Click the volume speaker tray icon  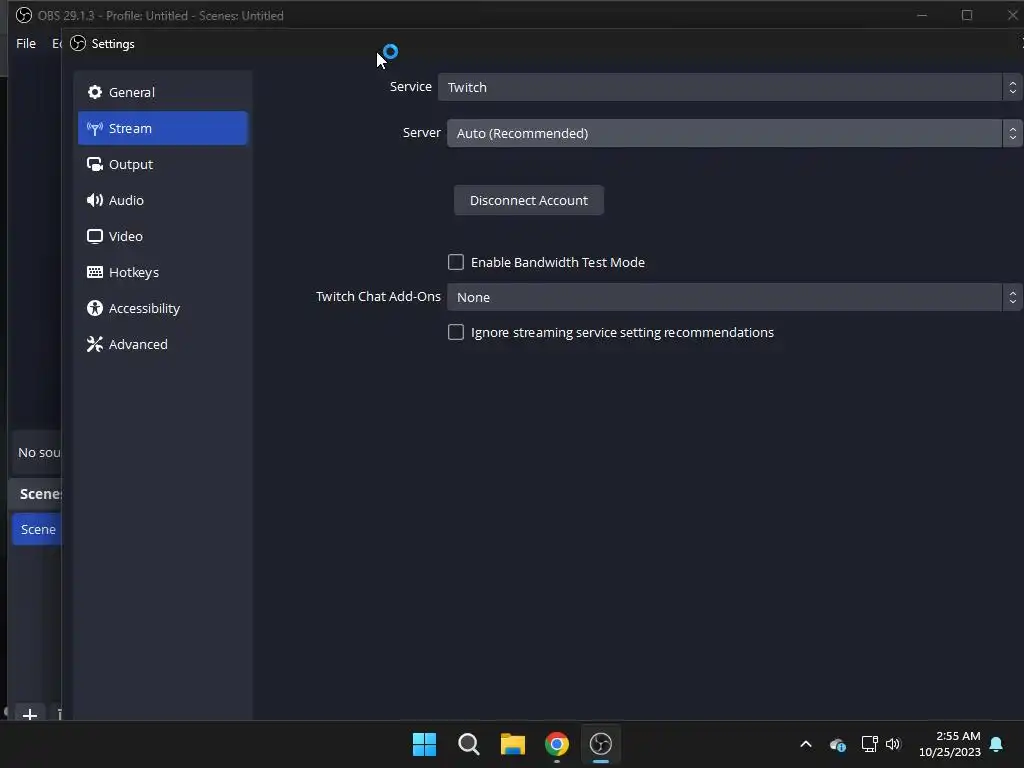pyautogui.click(x=893, y=744)
